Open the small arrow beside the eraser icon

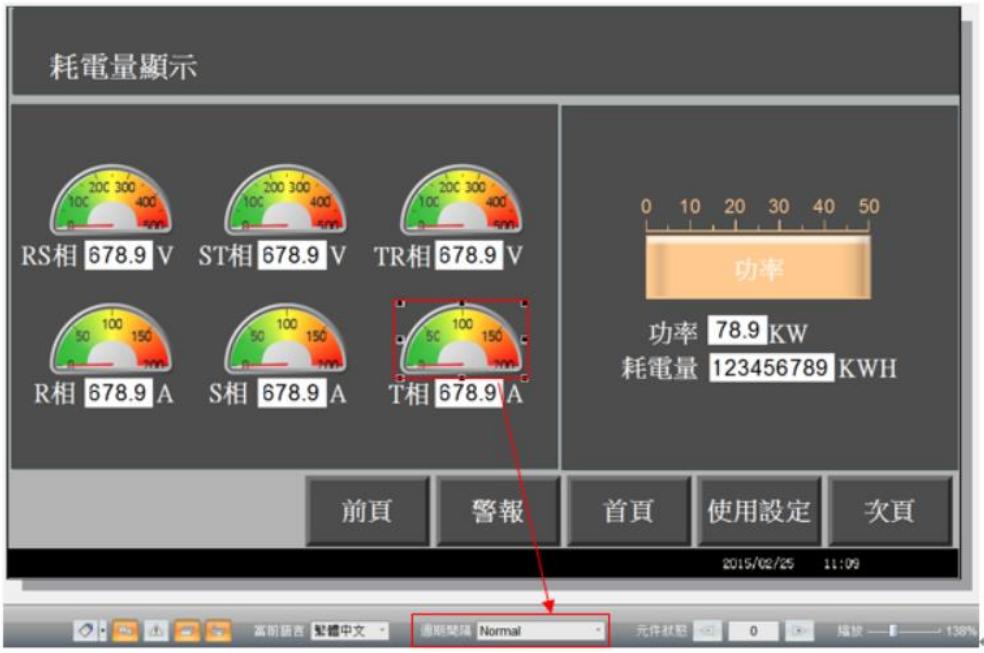point(102,630)
